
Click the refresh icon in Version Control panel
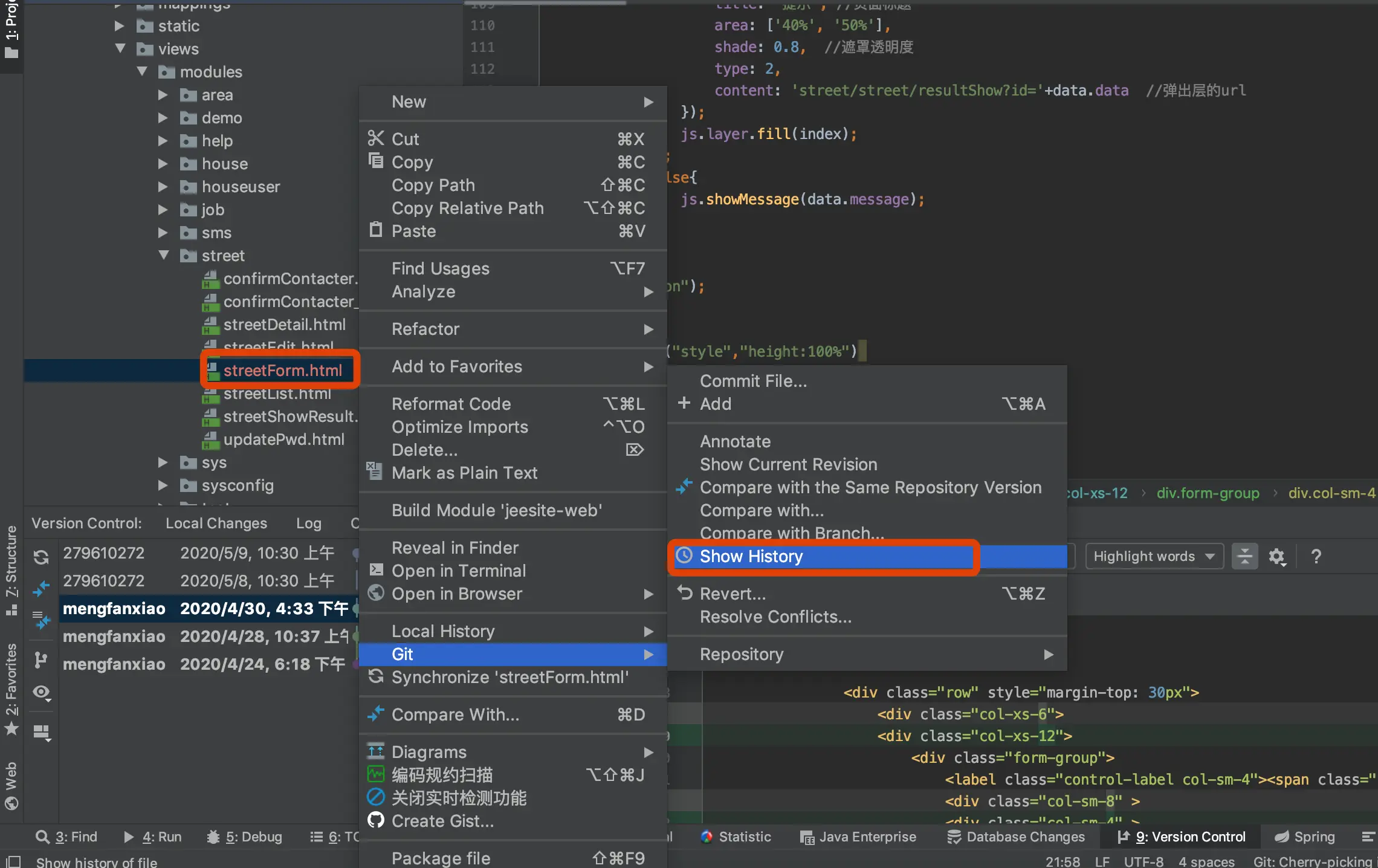[41, 557]
